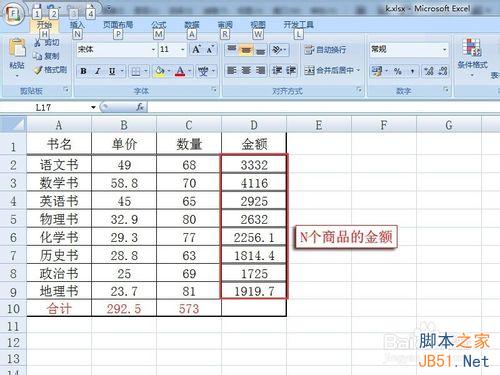Open the 审阅 Review tab

(225, 25)
